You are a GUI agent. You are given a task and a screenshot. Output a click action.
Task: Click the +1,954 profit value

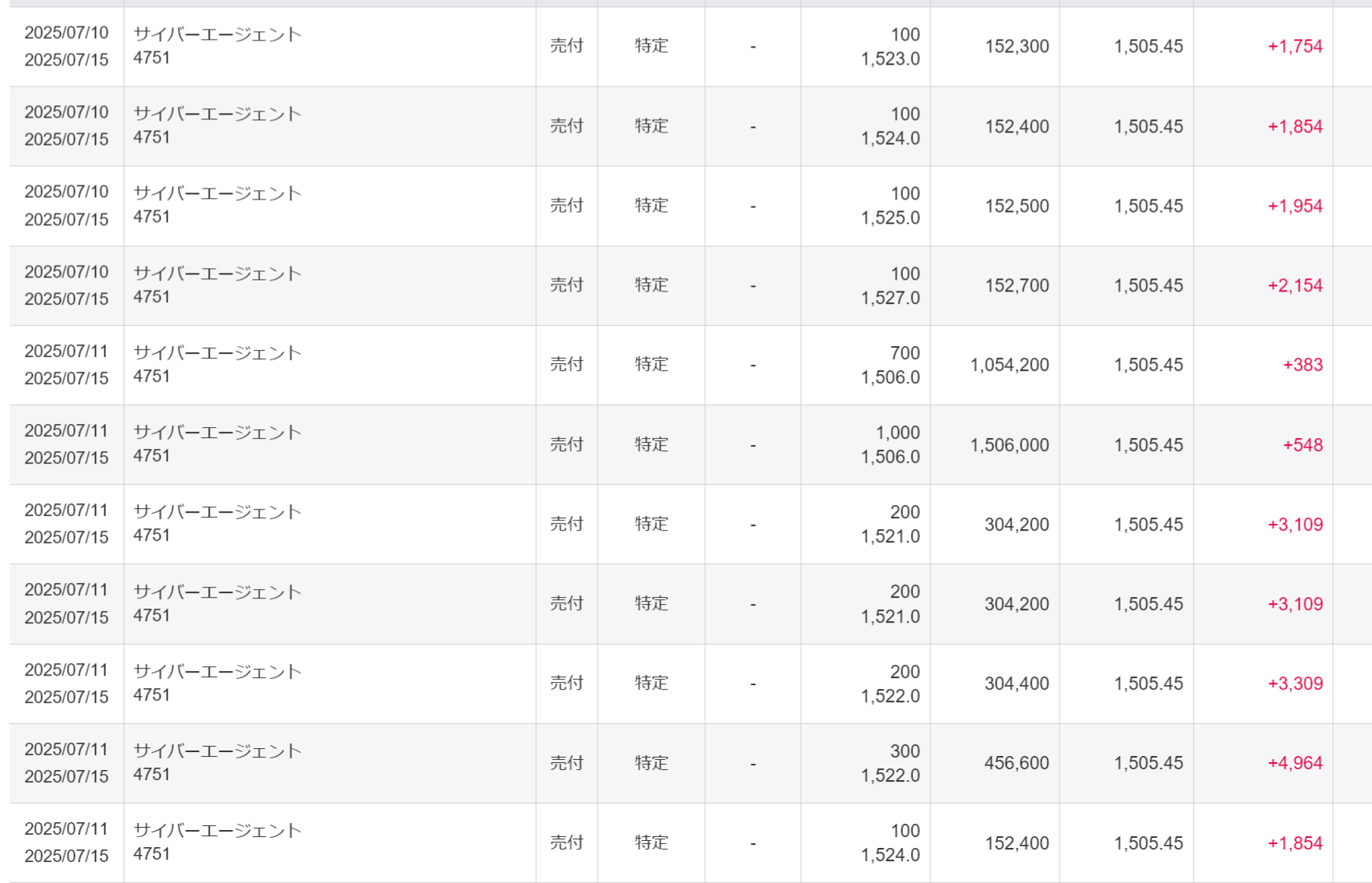point(1295,207)
